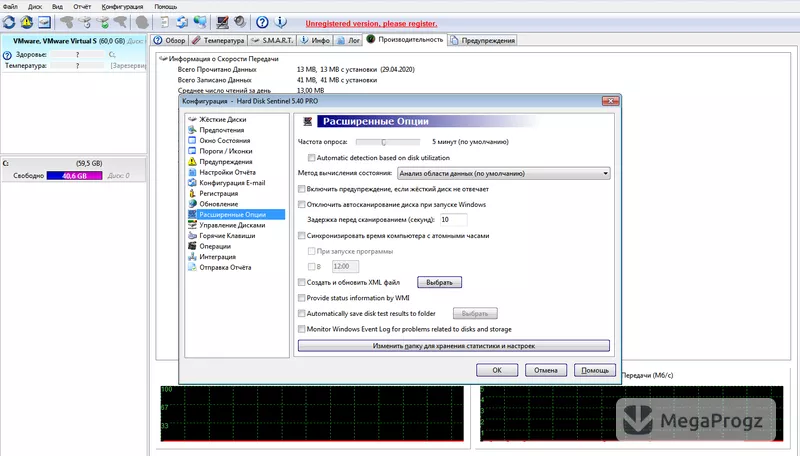The image size is (800, 456).
Task: Click the configuration monitor toolbar icon
Action: point(222,22)
